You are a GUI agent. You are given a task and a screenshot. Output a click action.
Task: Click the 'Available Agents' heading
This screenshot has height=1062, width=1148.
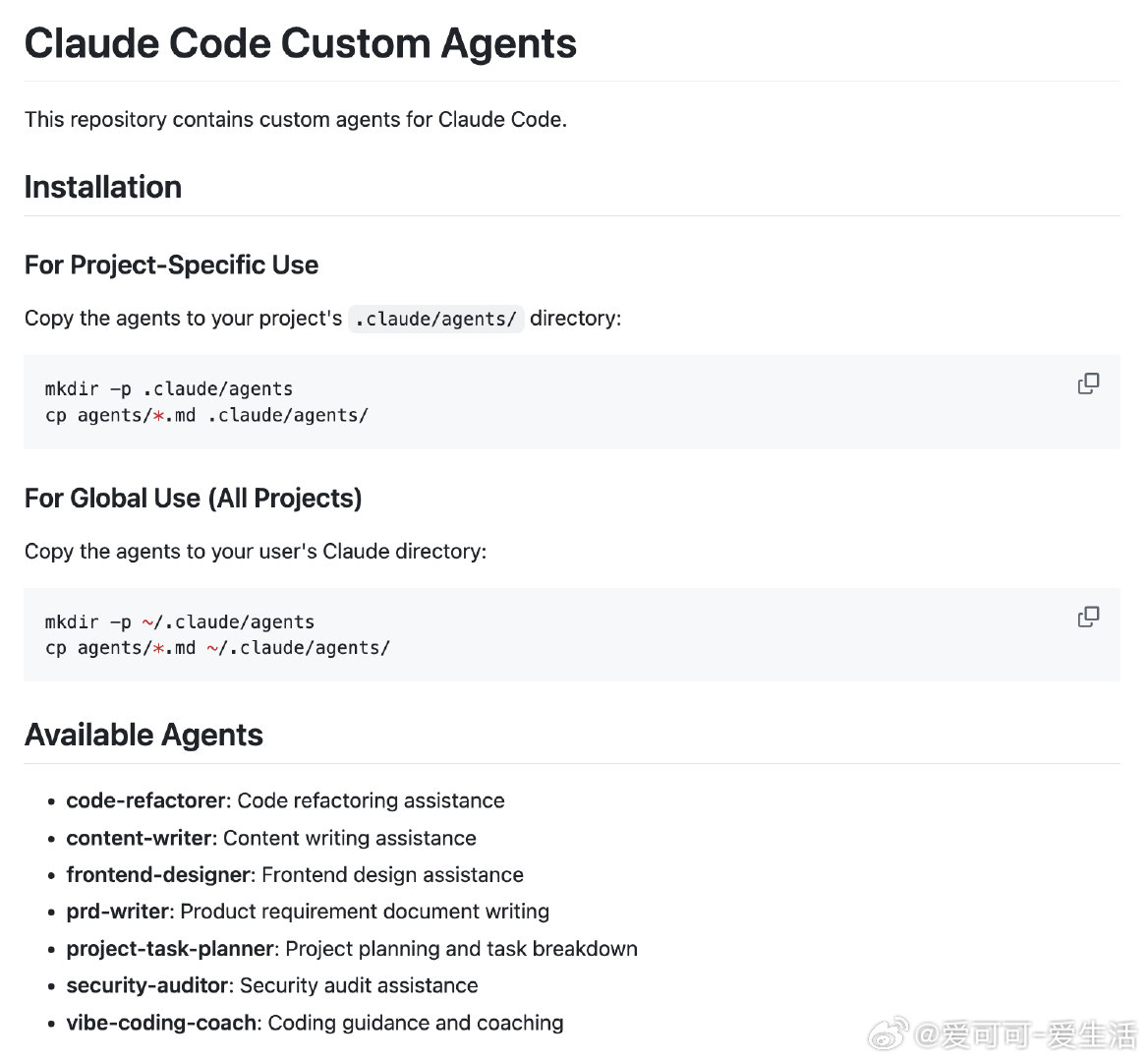(143, 735)
